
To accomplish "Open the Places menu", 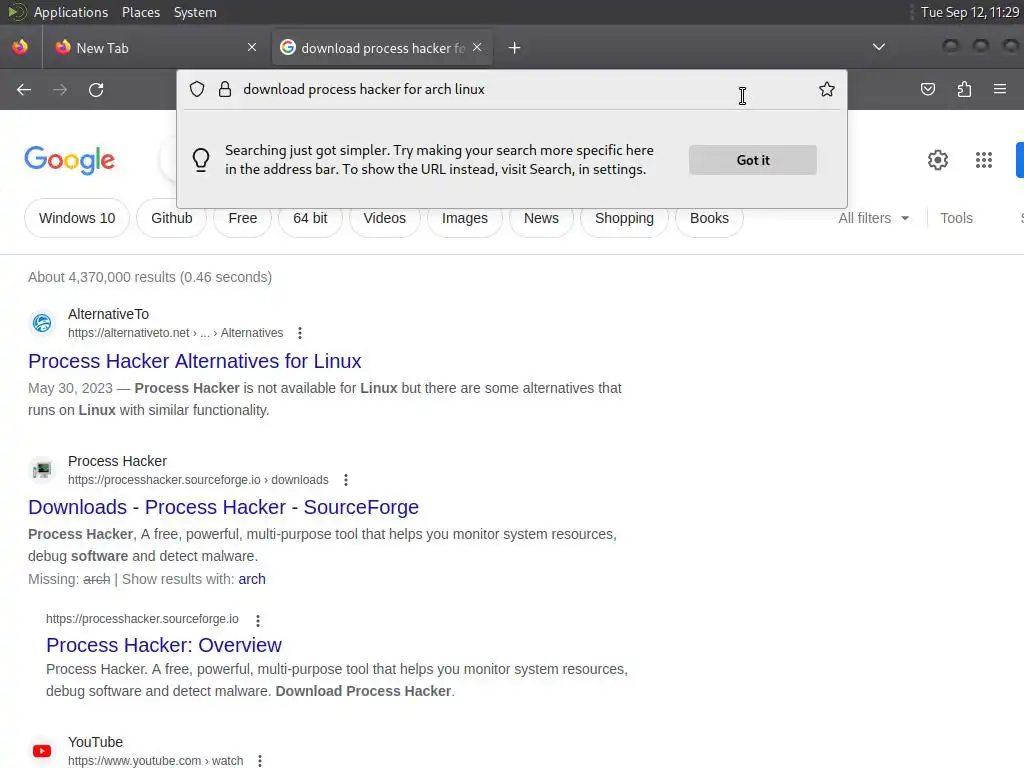I will 141,12.
